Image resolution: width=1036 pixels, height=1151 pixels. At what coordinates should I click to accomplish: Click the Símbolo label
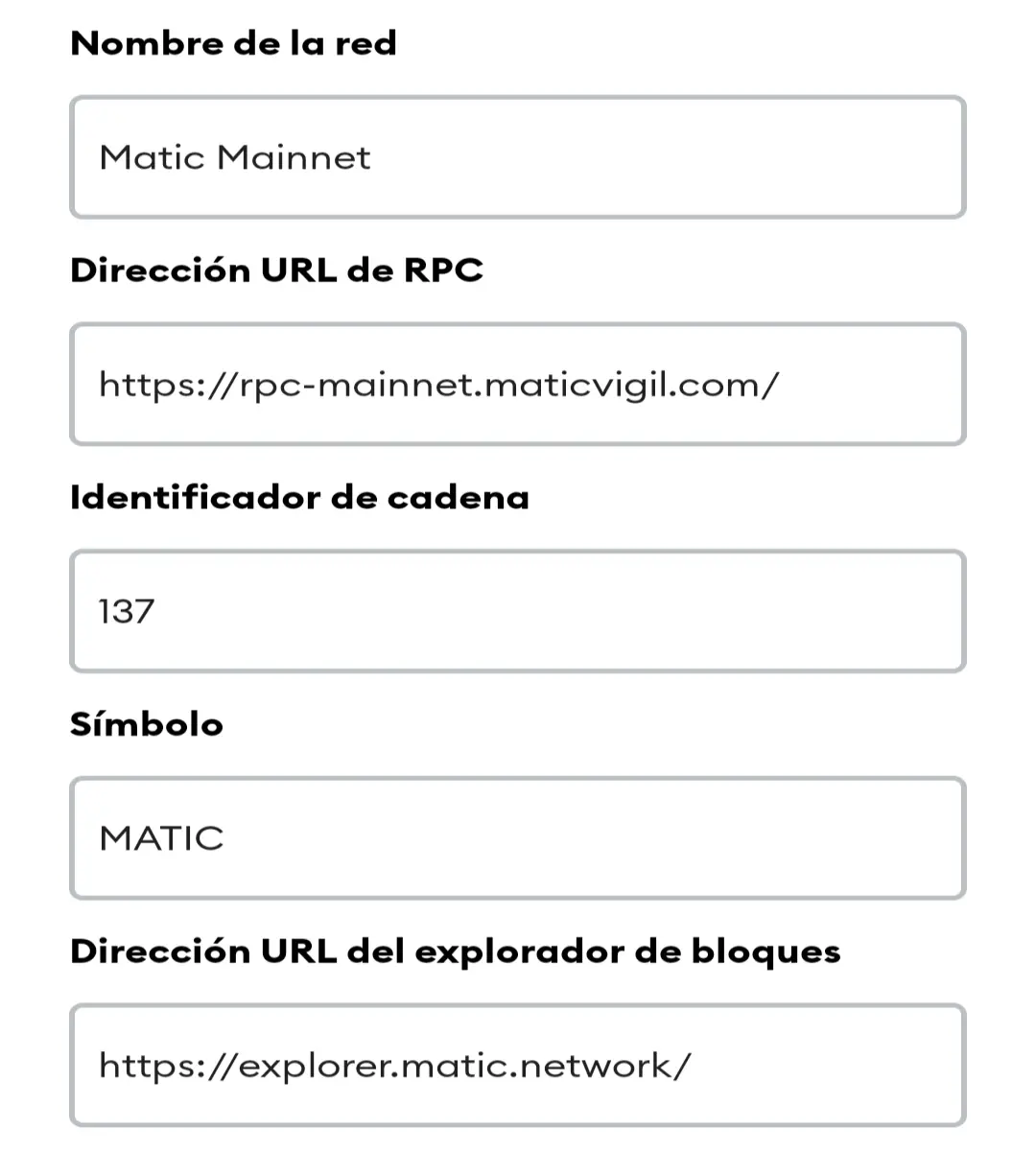[147, 724]
